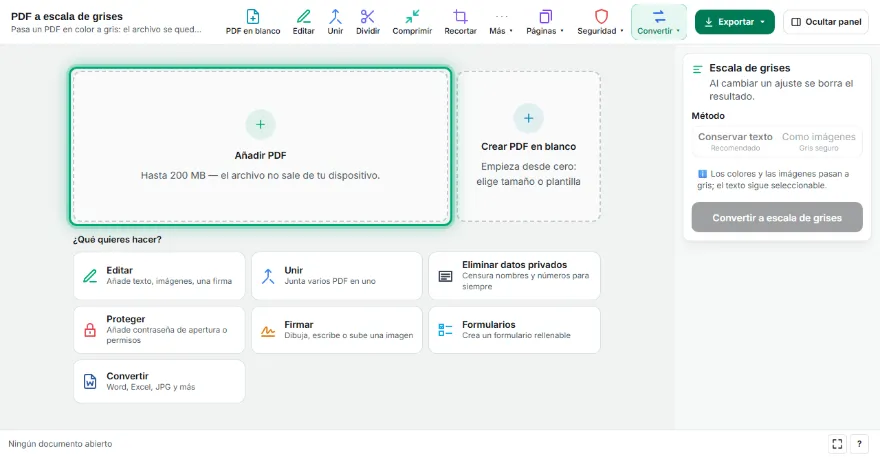Click the plus icon for Crear PDF en blanco
Screen dimensions: 880x457
tap(528, 118)
